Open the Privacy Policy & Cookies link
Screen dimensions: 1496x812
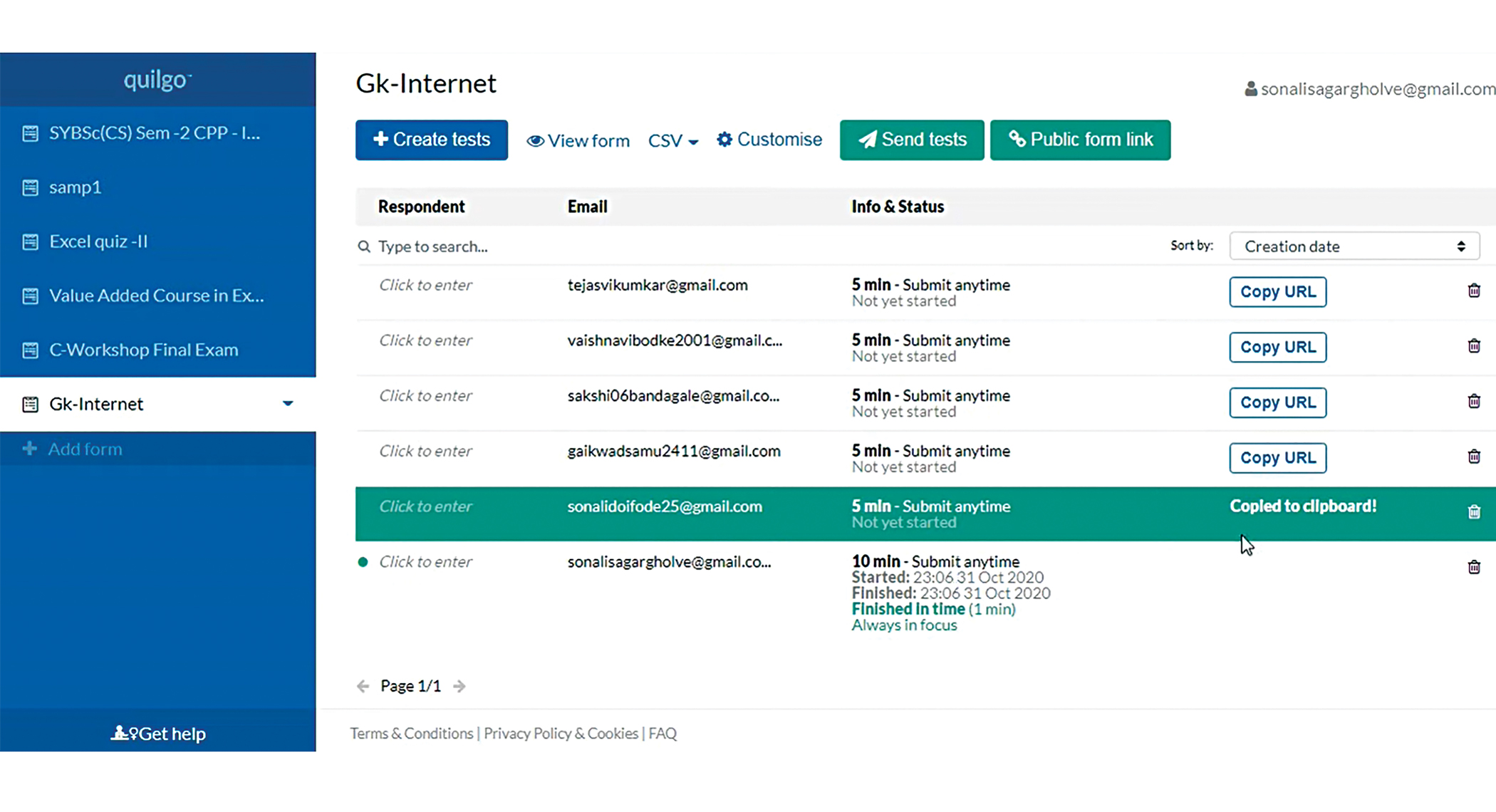(x=561, y=733)
